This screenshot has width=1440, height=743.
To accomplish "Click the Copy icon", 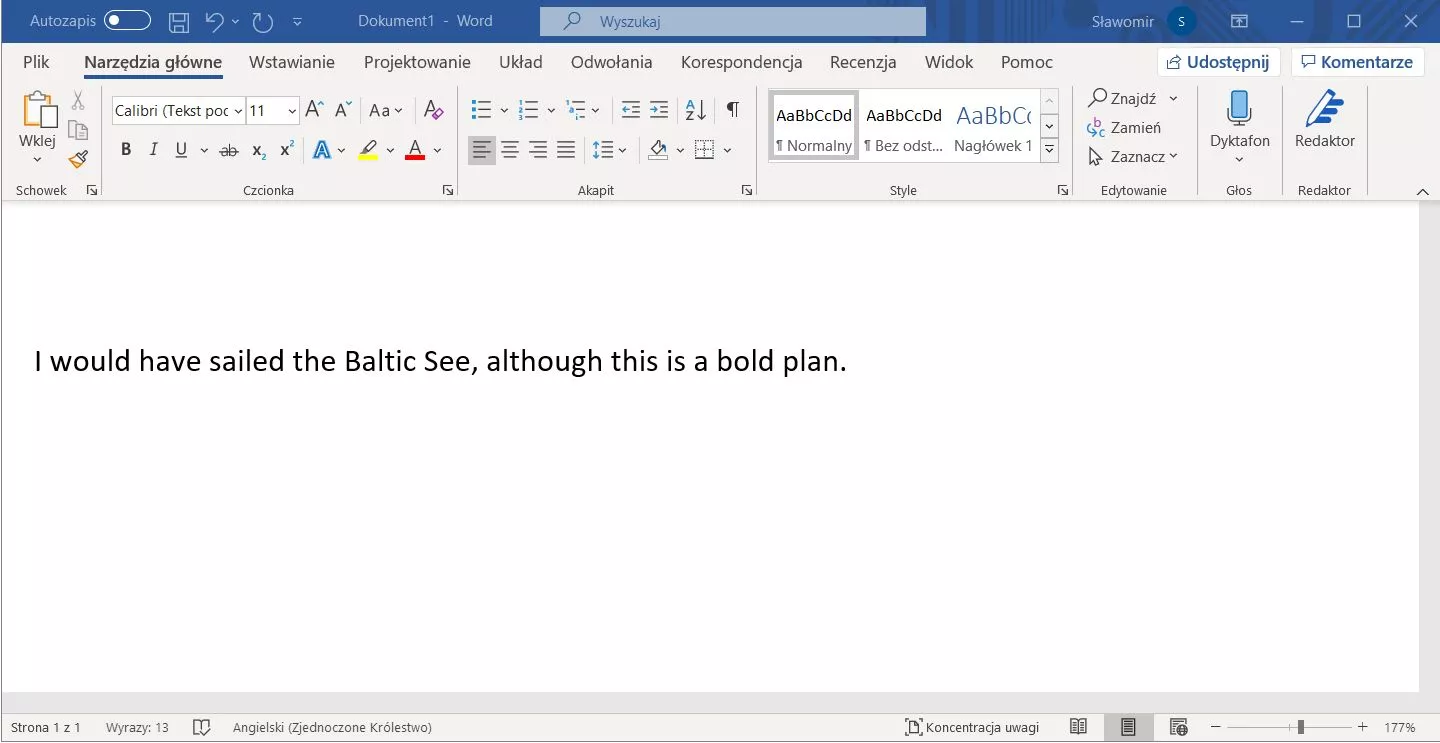I will click(x=78, y=130).
